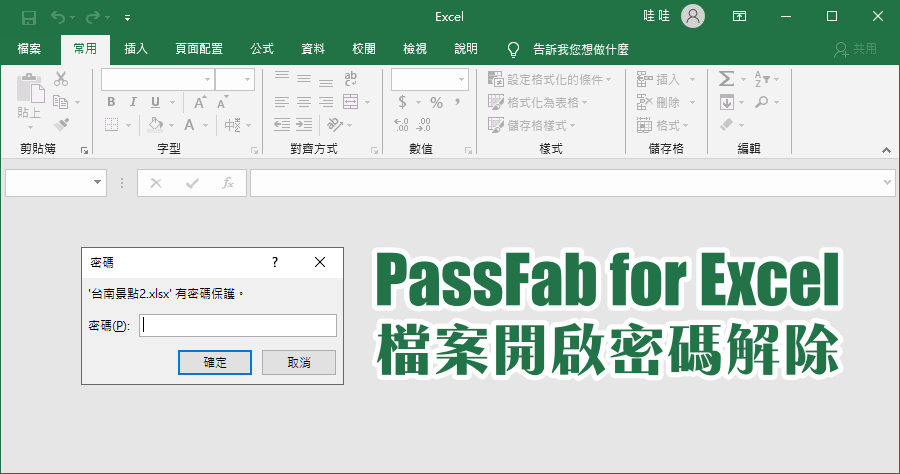Click the Borders icon
Viewport: 900px width, 474px height.
click(111, 125)
